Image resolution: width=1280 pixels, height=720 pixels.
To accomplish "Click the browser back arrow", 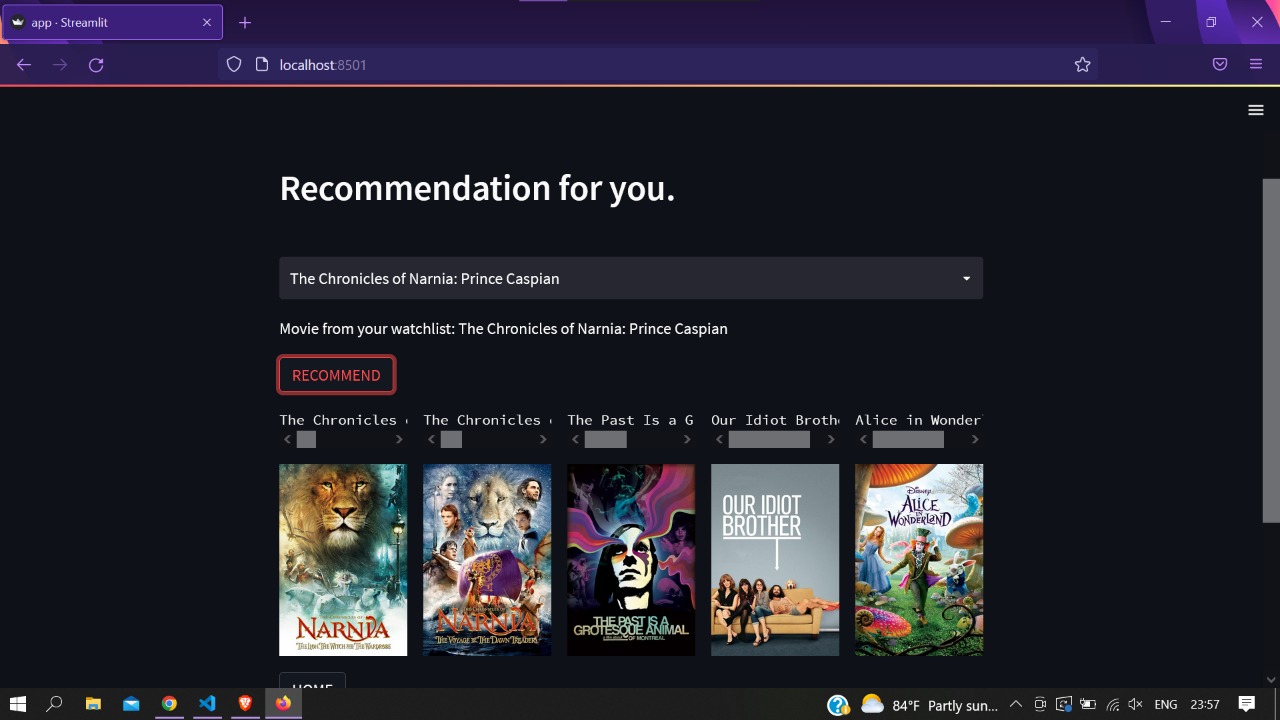I will (x=24, y=65).
